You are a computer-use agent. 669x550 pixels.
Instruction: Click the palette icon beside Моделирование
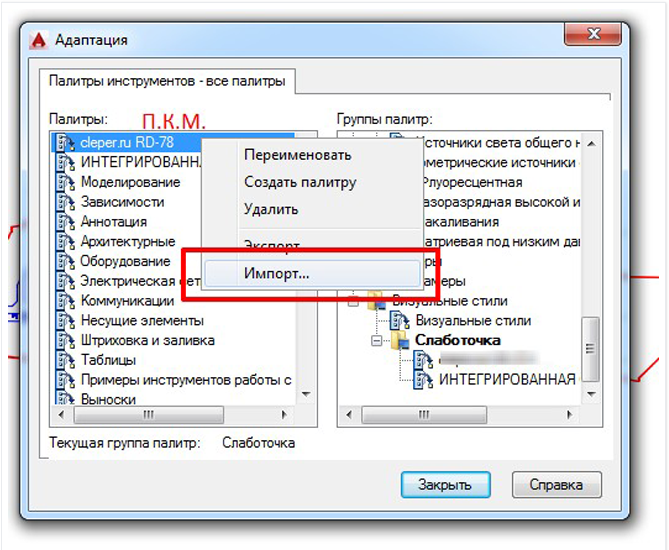tap(67, 182)
